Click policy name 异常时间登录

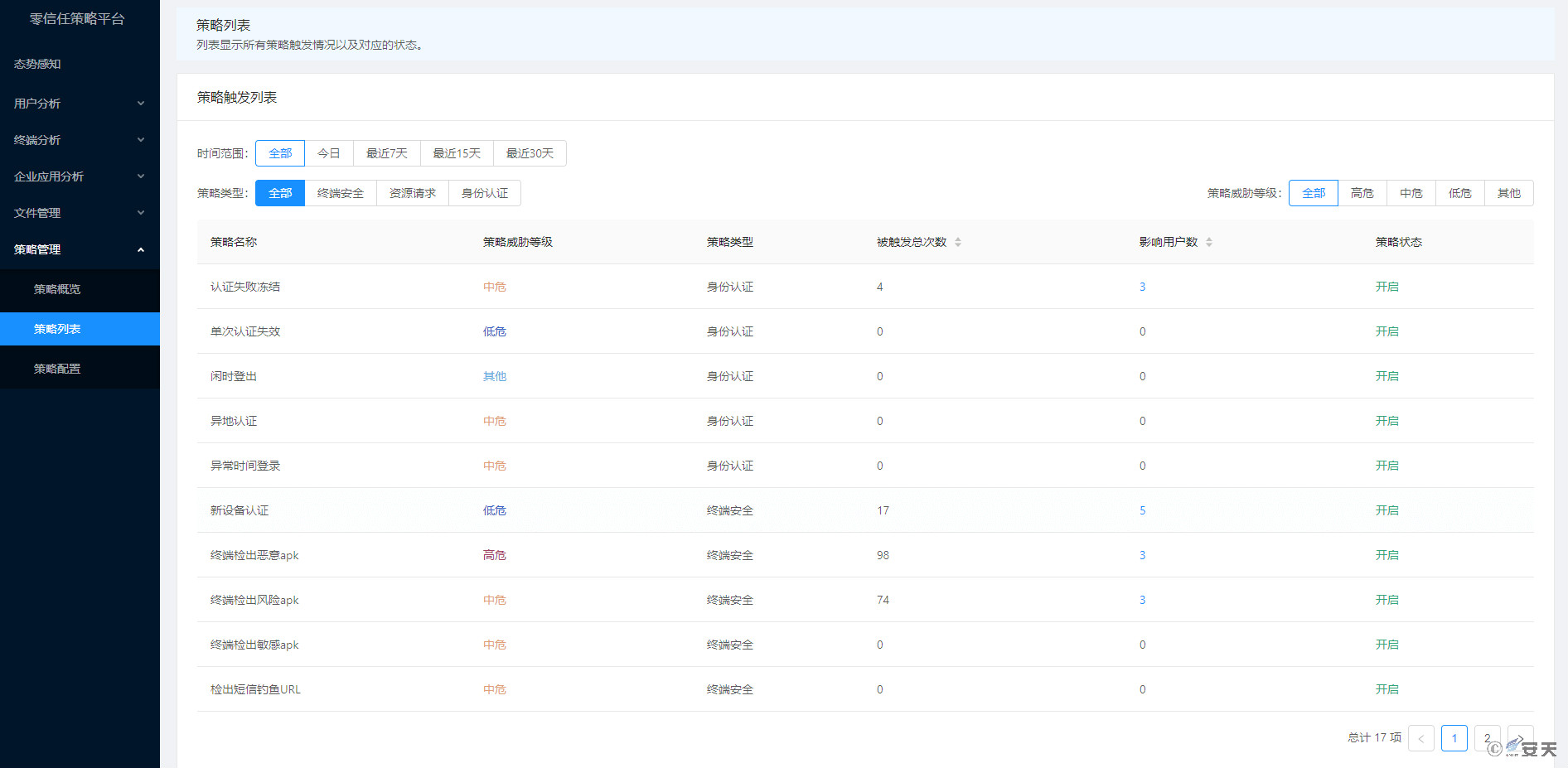coord(245,466)
